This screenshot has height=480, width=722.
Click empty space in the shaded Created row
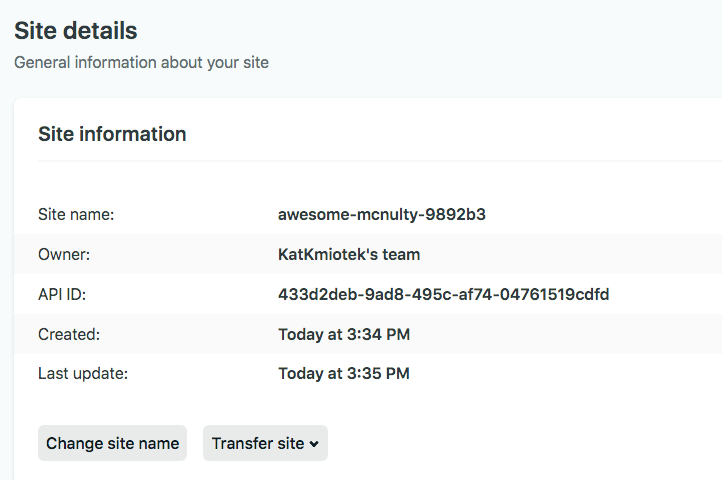tap(566, 334)
